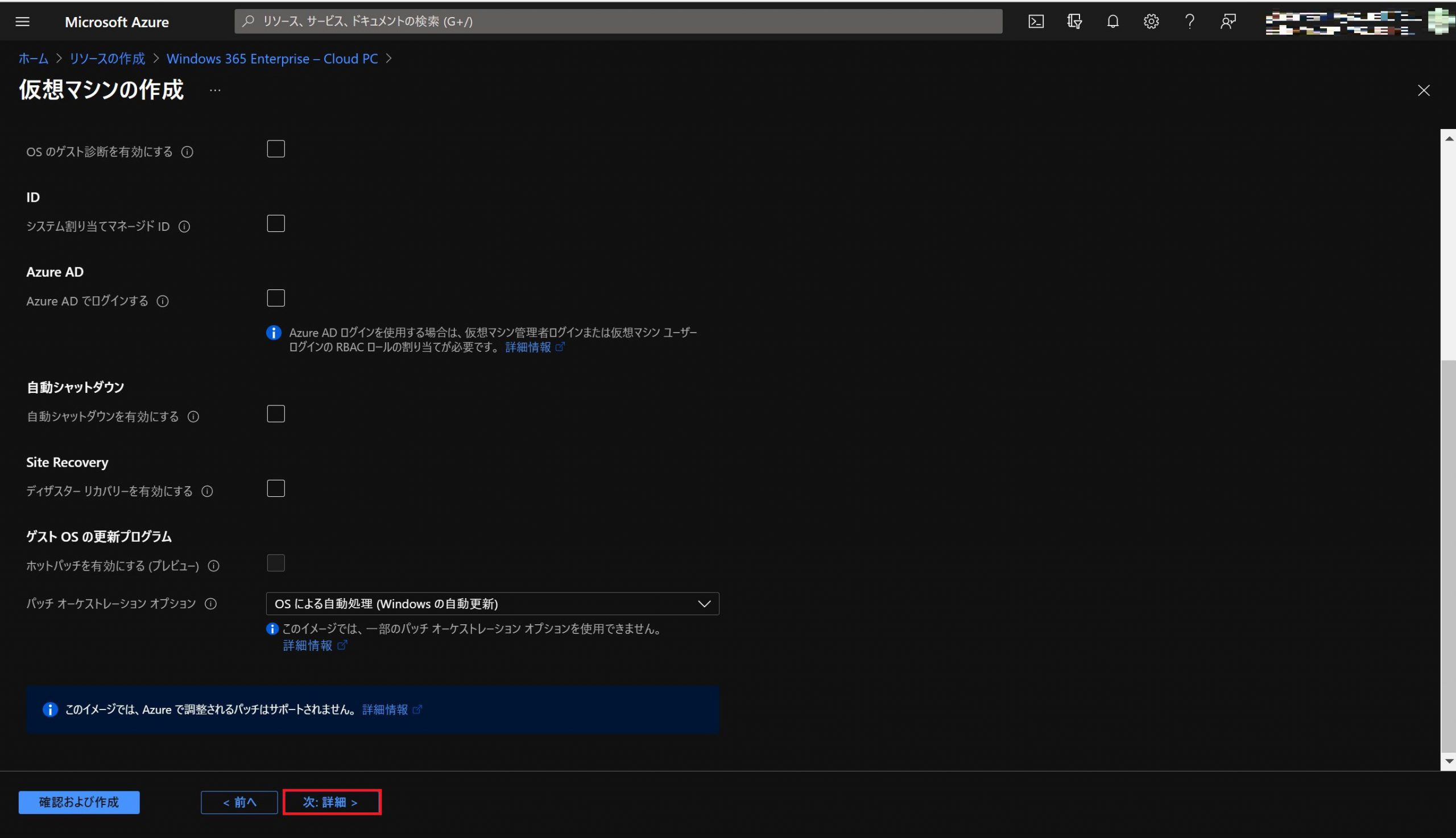Go to リソースの作成 breadcrumb
Viewport: 1456px width, 838px height.
tap(107, 59)
